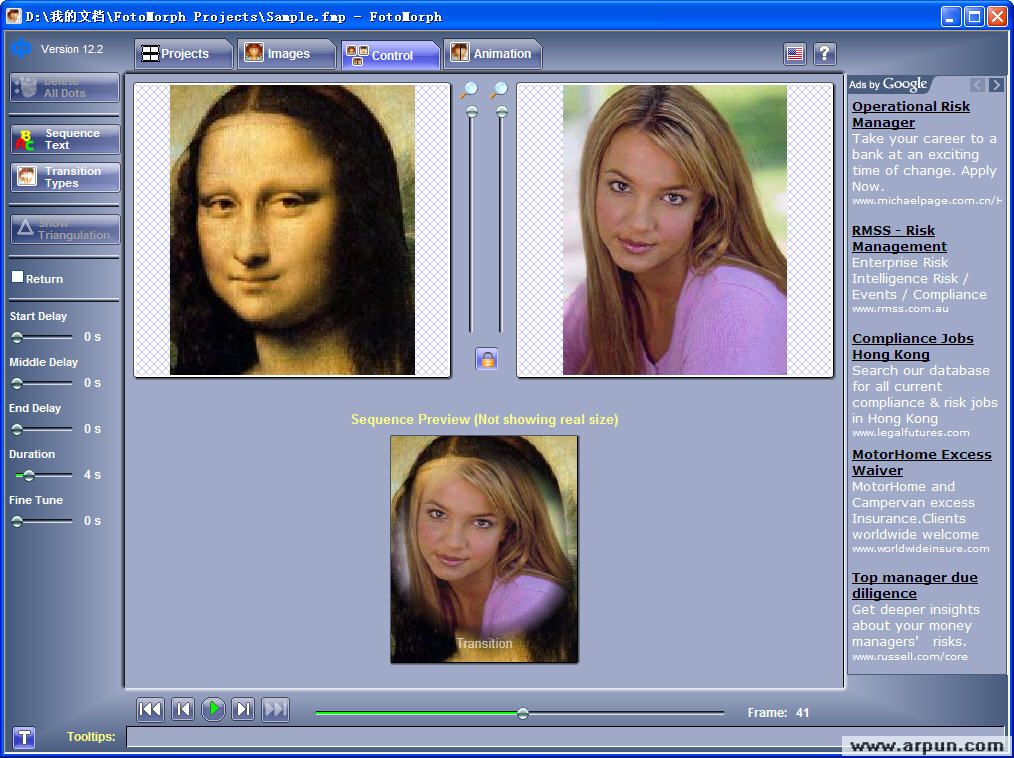Step forward one frame
1014x758 pixels.
(x=243, y=710)
